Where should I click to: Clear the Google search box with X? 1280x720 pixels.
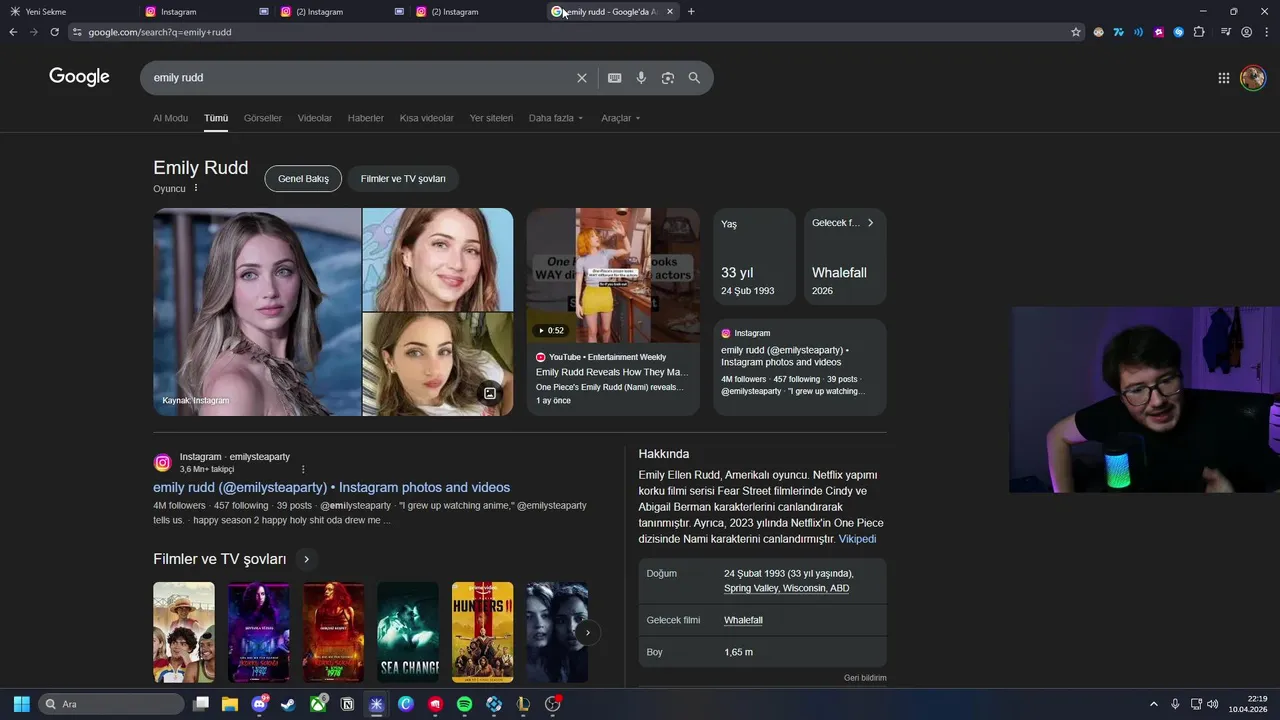point(582,78)
